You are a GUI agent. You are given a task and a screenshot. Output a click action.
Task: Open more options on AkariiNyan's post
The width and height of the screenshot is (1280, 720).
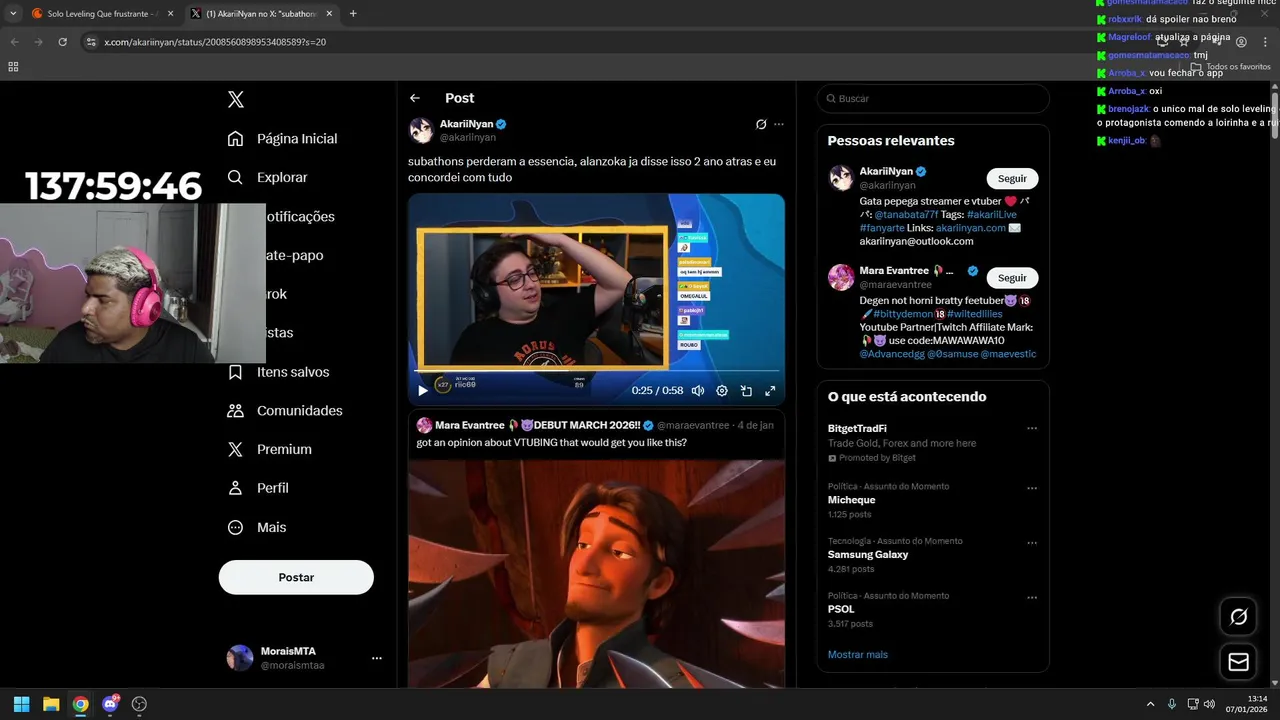(779, 124)
